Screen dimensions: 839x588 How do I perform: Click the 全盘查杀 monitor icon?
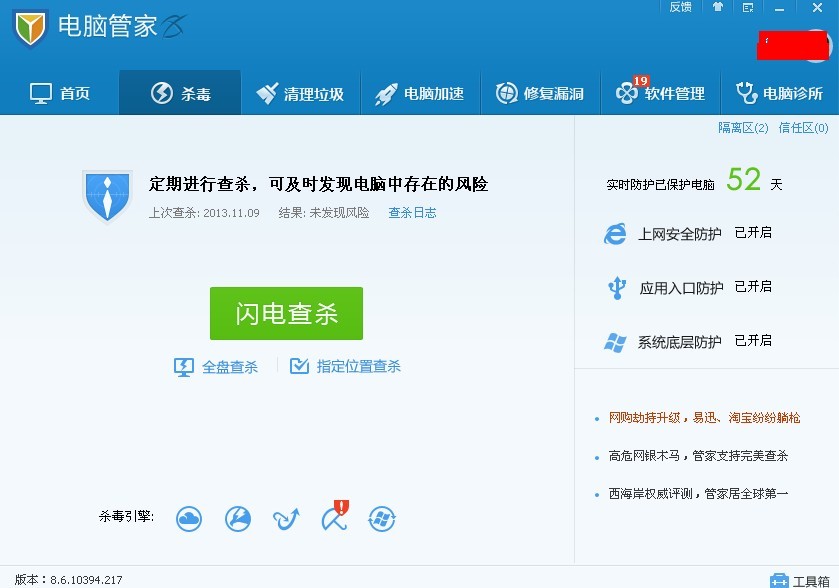point(184,367)
